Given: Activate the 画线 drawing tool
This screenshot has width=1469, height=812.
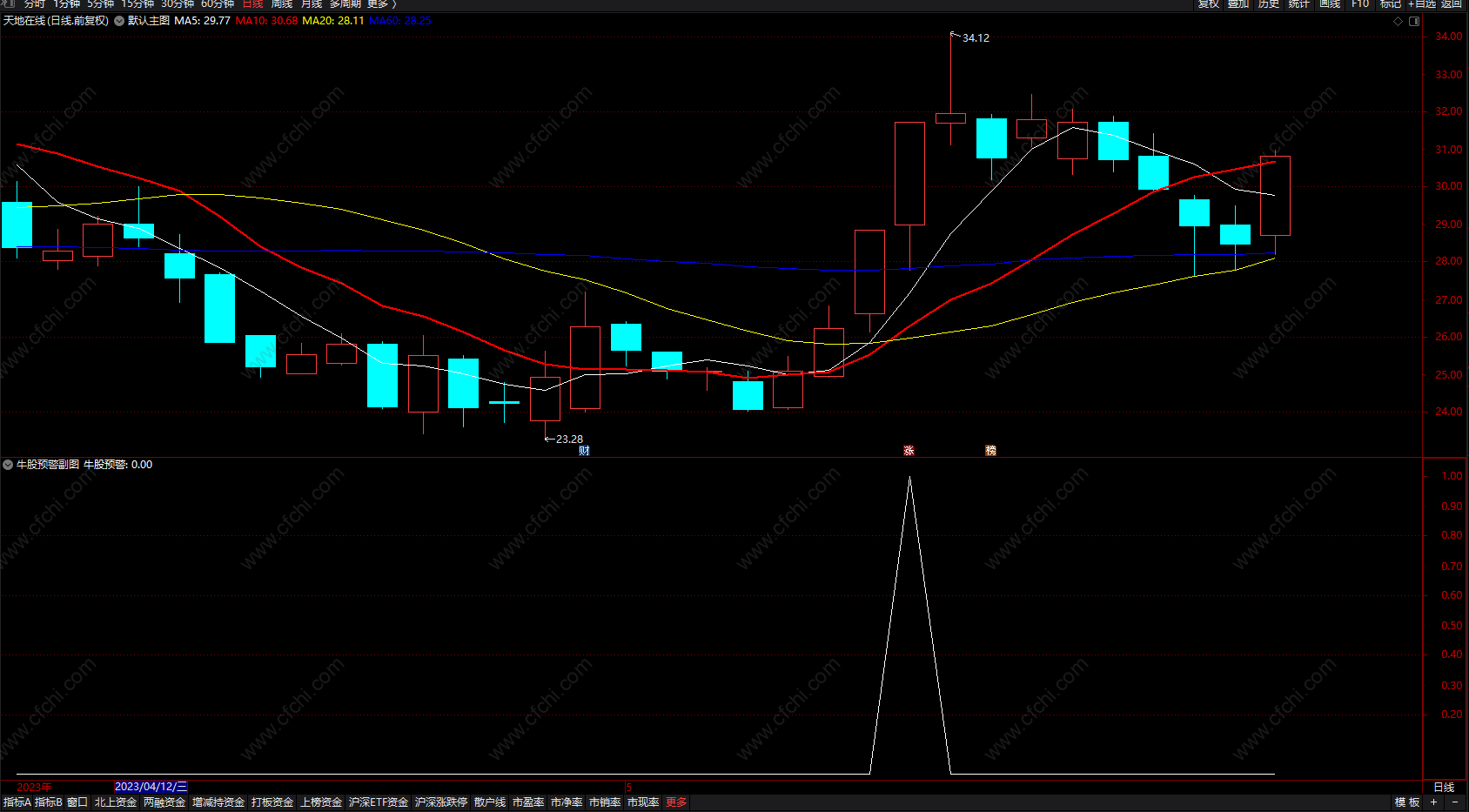Looking at the screenshot, I should [x=1330, y=4].
